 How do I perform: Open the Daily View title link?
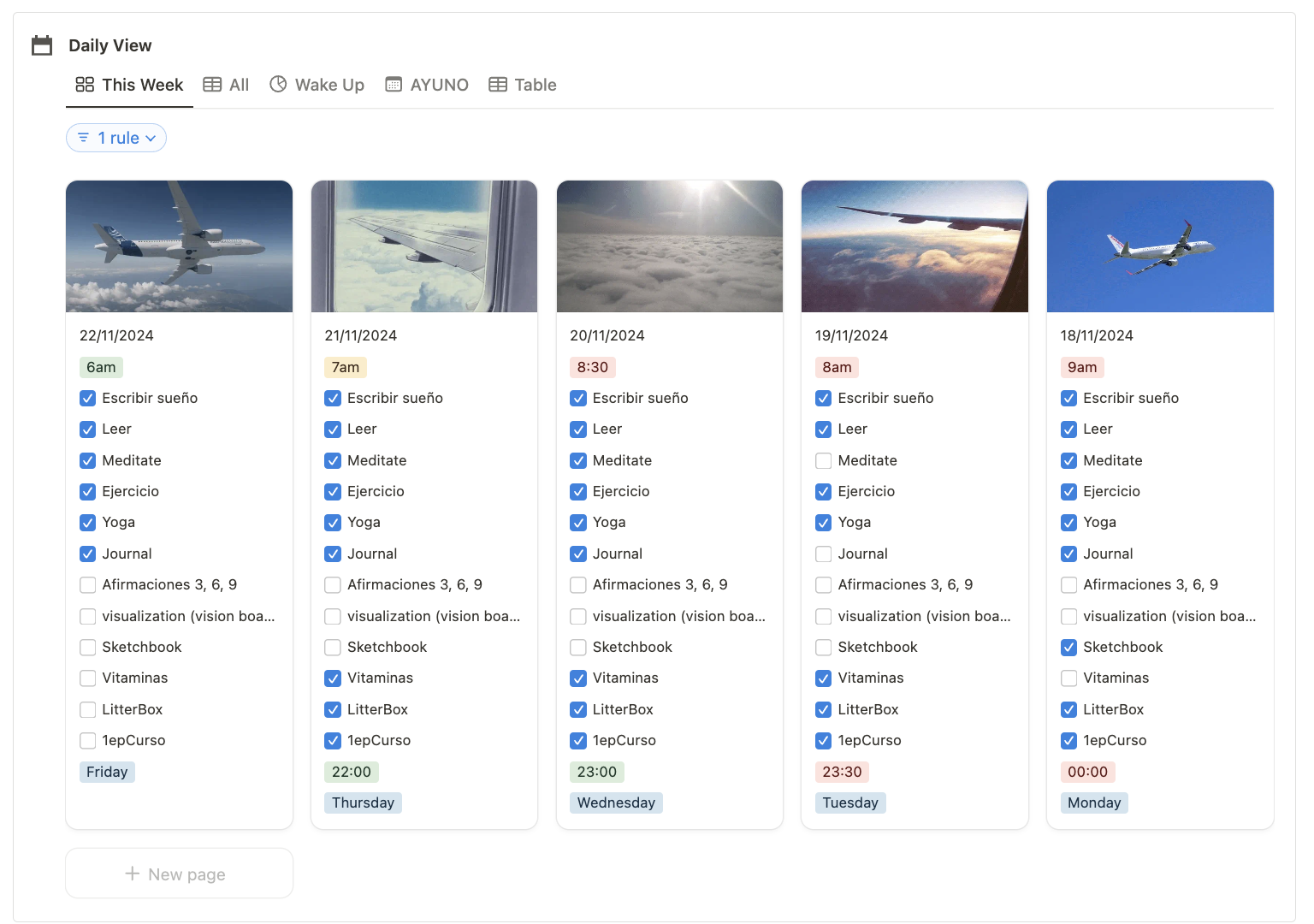(x=110, y=45)
